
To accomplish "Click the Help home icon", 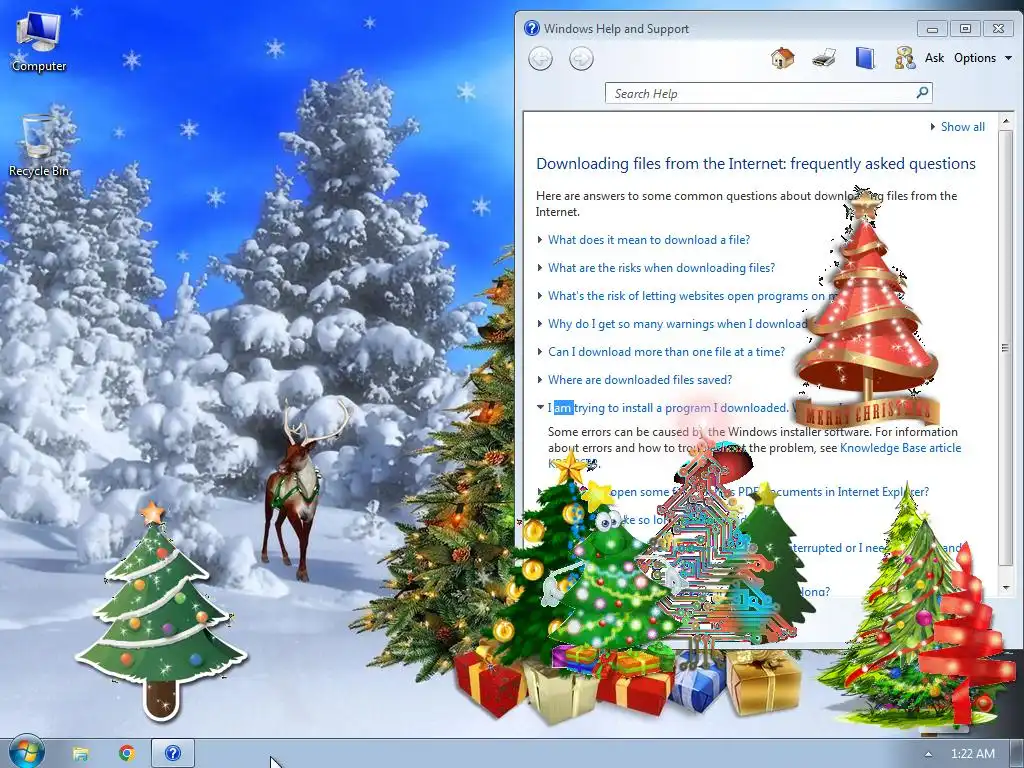I will click(782, 58).
